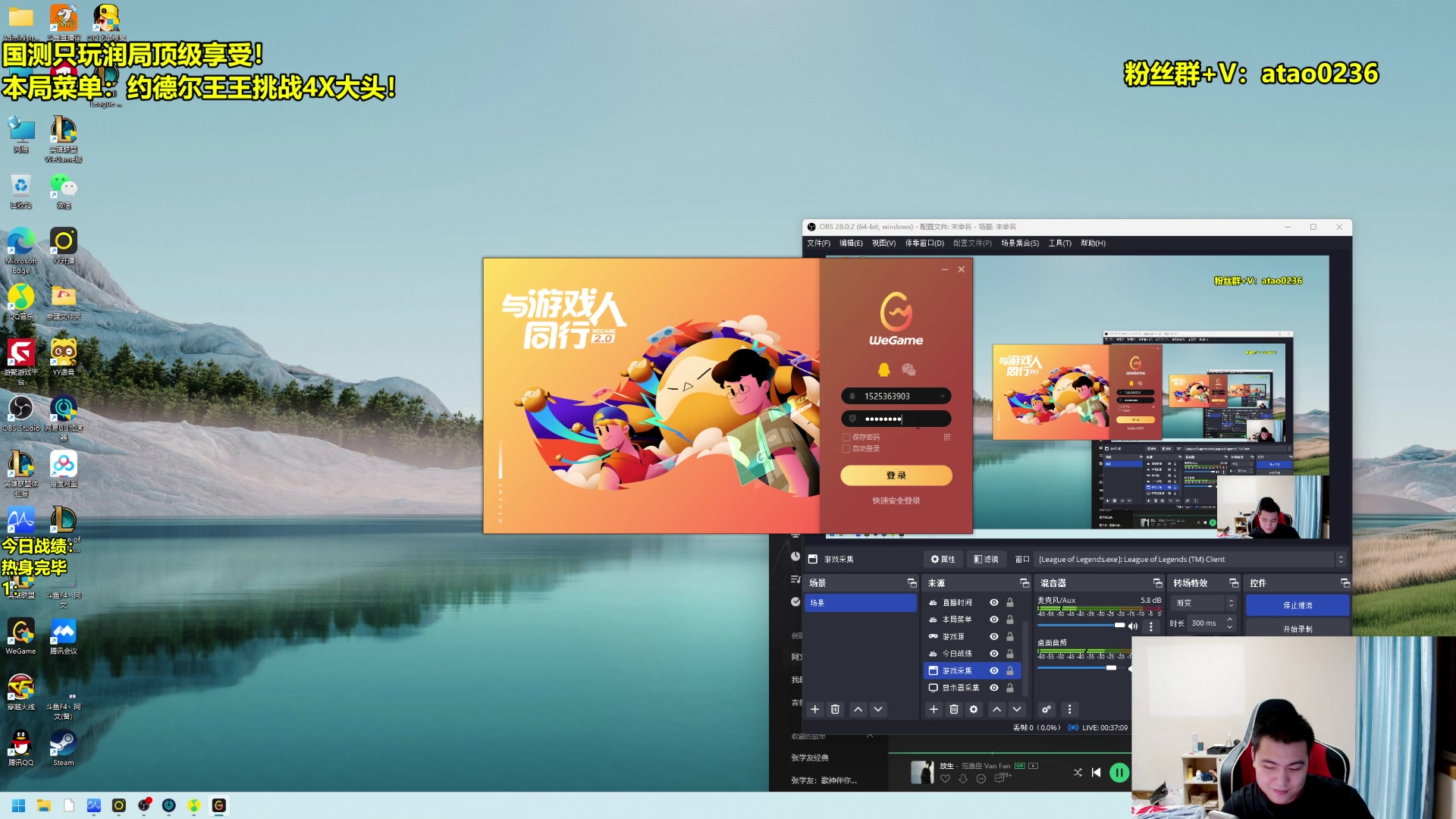Switch to WeChat login icon in WeGame
This screenshot has width=1456, height=819.
tap(908, 370)
